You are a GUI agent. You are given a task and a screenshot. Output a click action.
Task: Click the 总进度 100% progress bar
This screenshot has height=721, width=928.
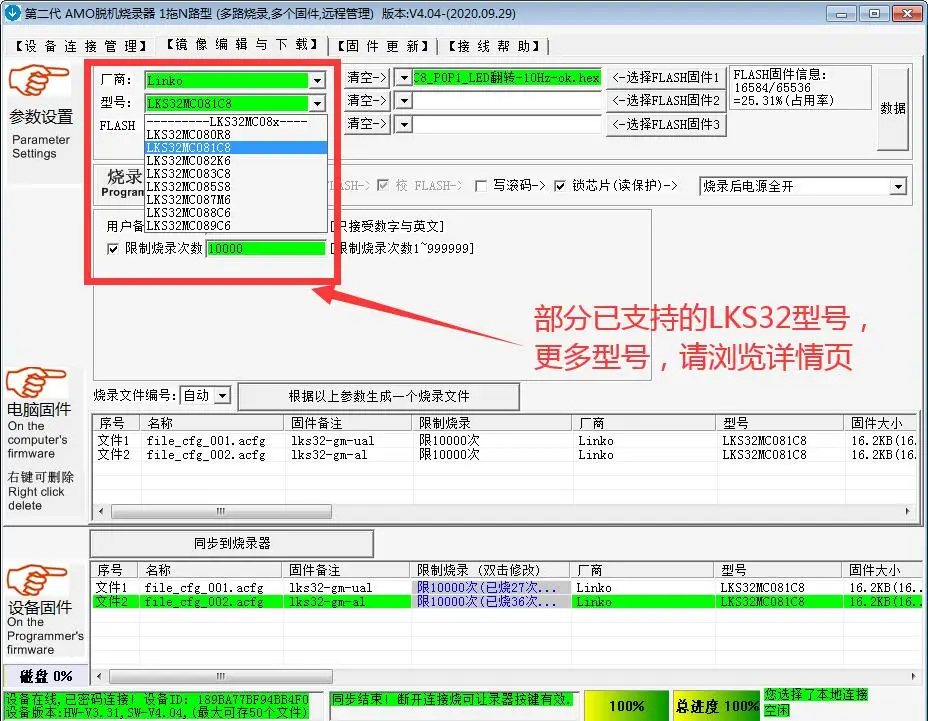[x=716, y=706]
